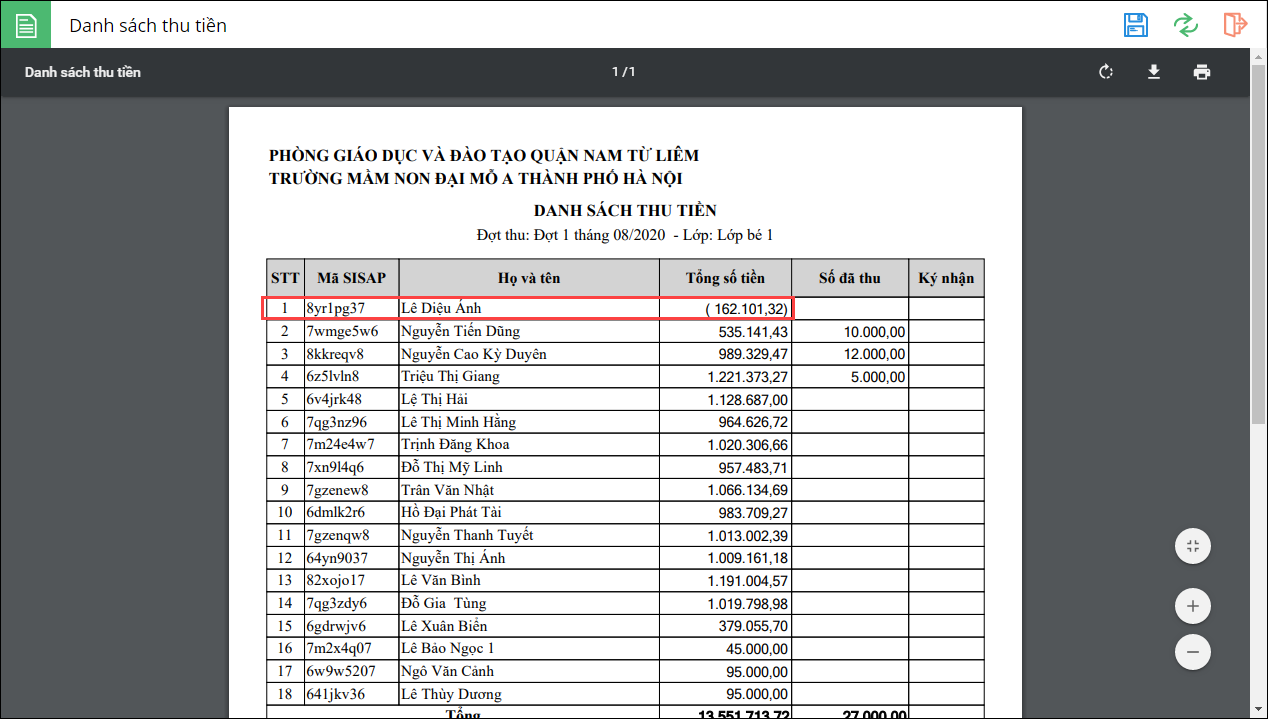This screenshot has height=719, width=1268.
Task: Click the code '7qg3nz96'
Action: [x=337, y=422]
